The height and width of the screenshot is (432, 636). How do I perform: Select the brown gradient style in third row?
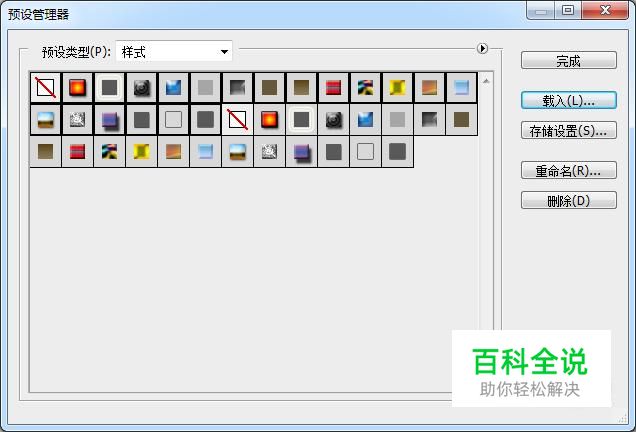[45, 152]
